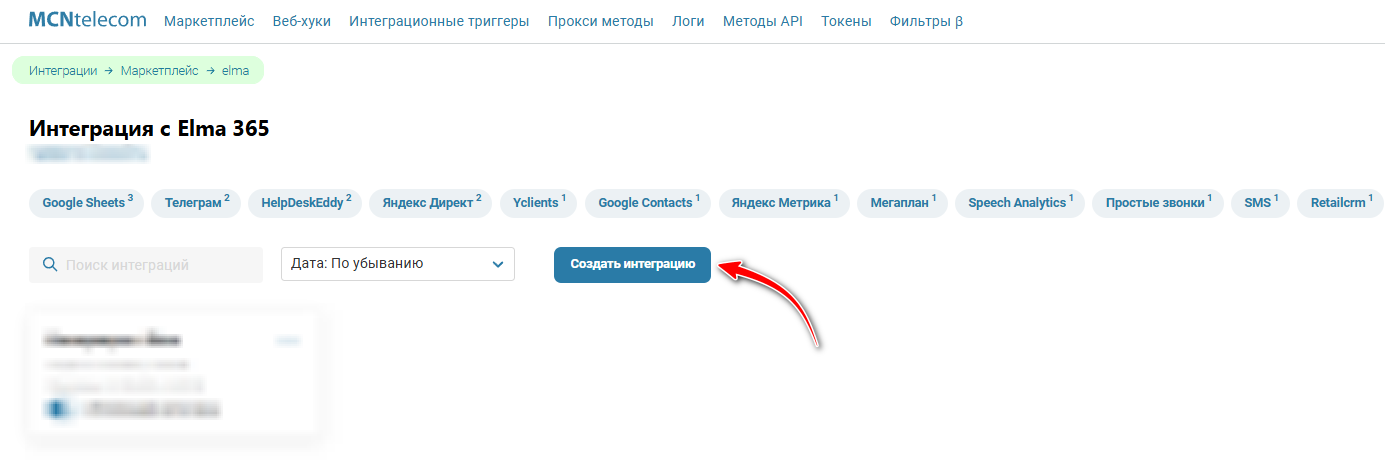Open the Токены page
This screenshot has width=1385, height=472.
point(846,21)
